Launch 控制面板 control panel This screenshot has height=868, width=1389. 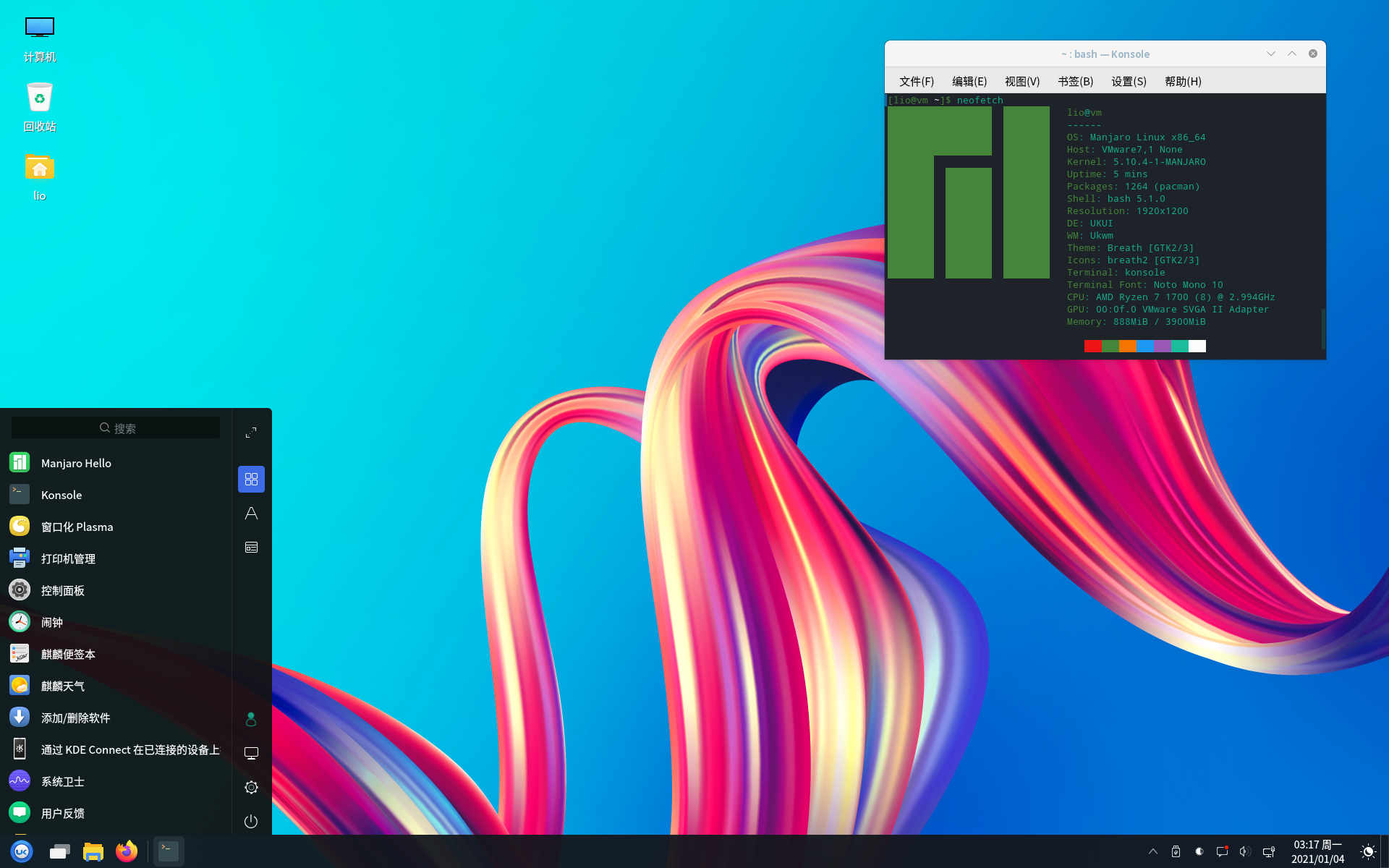click(64, 590)
